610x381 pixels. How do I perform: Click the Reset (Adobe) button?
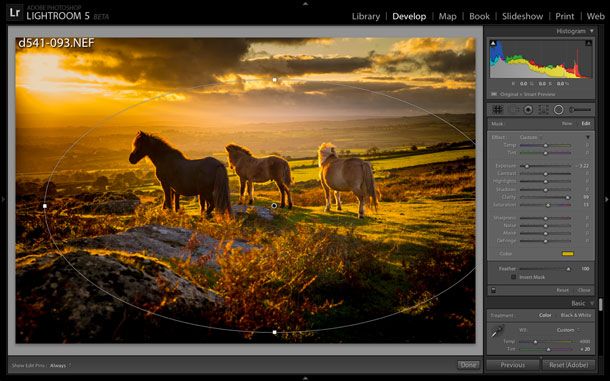[x=568, y=365]
